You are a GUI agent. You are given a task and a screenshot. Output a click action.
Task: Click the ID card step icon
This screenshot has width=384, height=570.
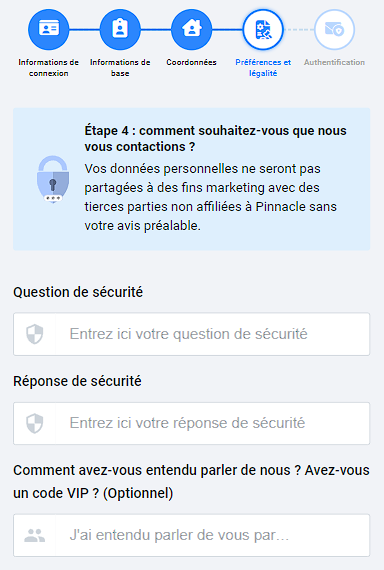(x=49, y=29)
